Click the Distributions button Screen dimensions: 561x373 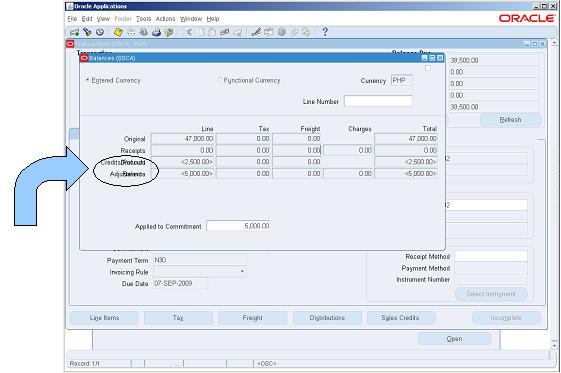pyautogui.click(x=327, y=318)
